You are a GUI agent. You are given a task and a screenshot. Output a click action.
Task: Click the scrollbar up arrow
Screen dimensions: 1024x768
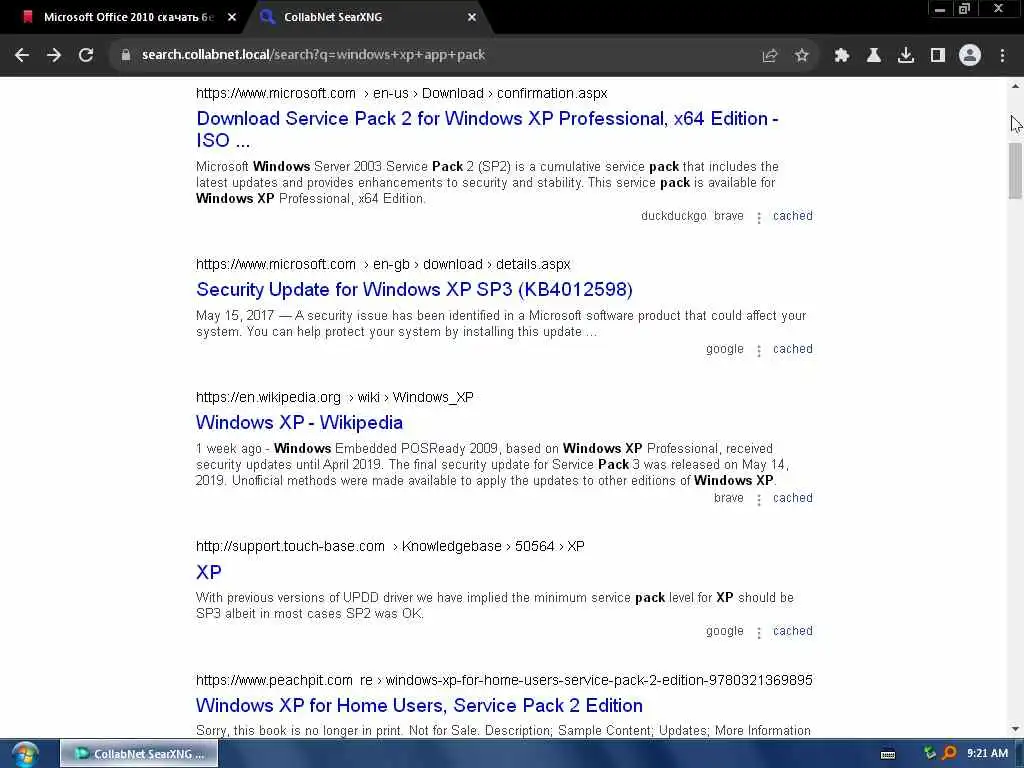tap(1015, 86)
